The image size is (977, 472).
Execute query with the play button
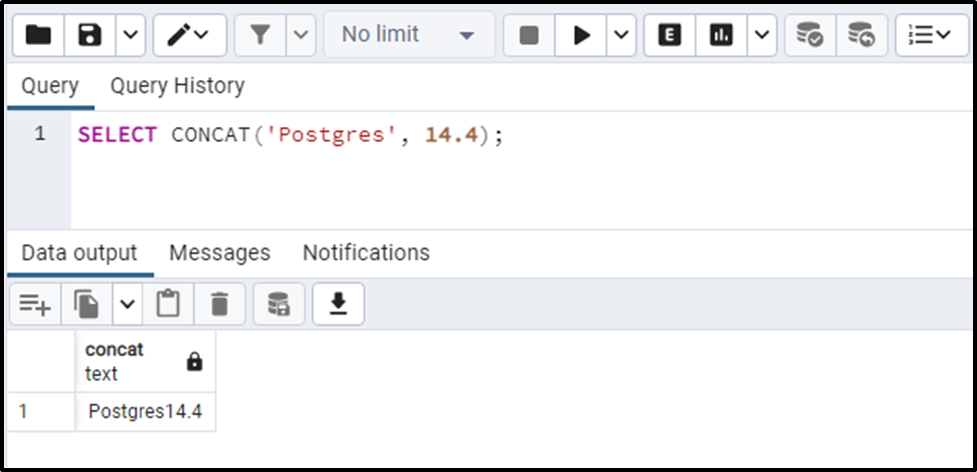581,35
